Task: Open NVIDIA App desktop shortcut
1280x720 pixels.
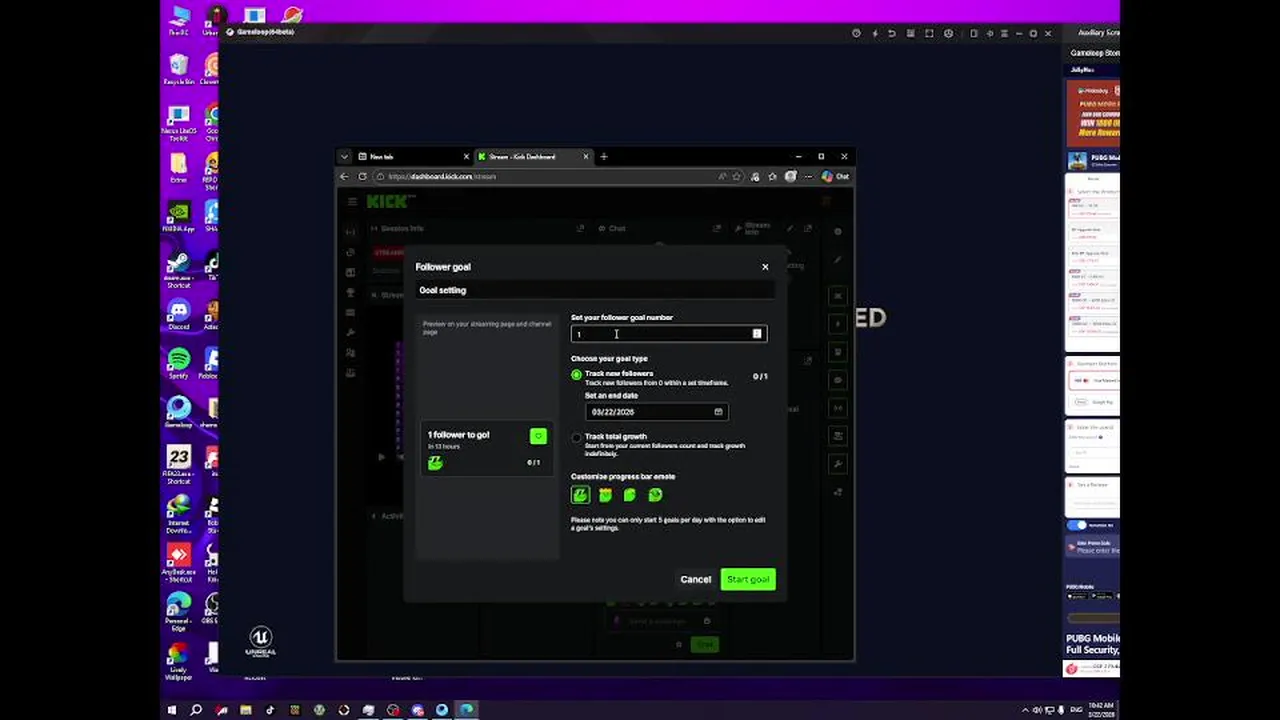Action: coord(179,218)
